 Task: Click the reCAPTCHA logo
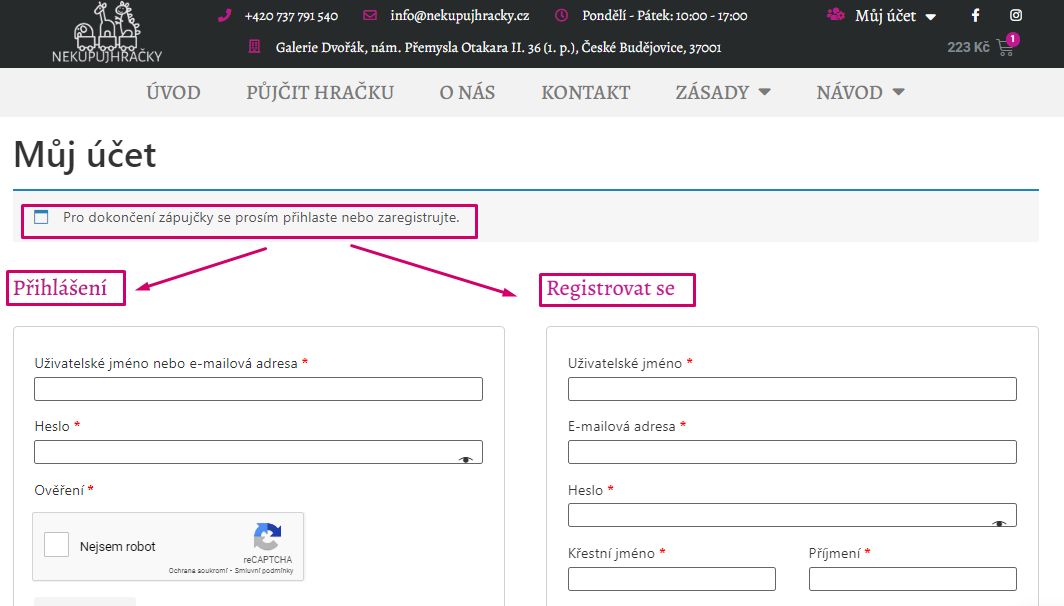click(267, 538)
